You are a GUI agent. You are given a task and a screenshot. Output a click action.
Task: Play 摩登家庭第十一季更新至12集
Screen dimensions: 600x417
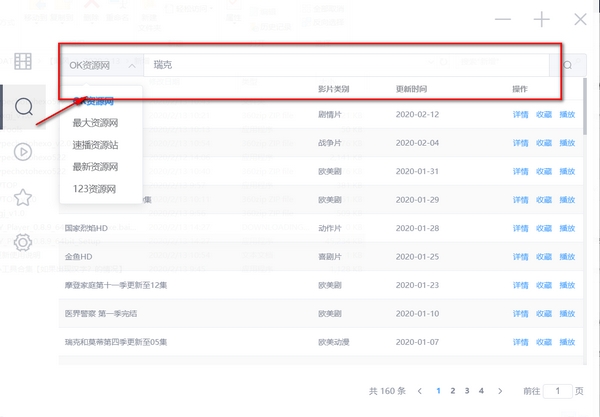coord(567,285)
